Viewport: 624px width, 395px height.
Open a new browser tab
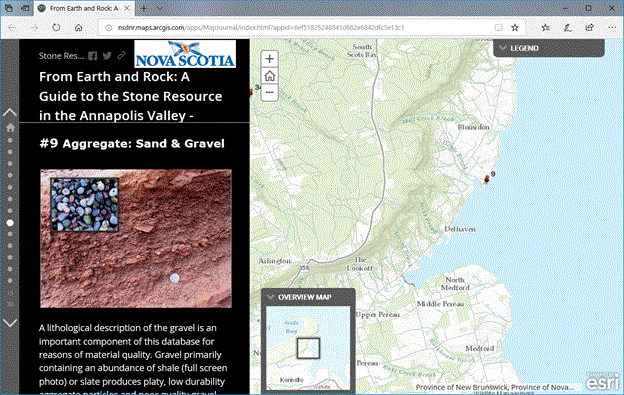point(144,8)
